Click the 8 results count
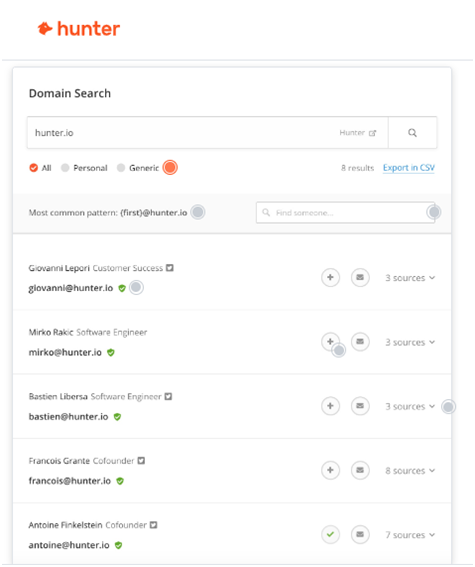The width and height of the screenshot is (475, 567). point(358,168)
